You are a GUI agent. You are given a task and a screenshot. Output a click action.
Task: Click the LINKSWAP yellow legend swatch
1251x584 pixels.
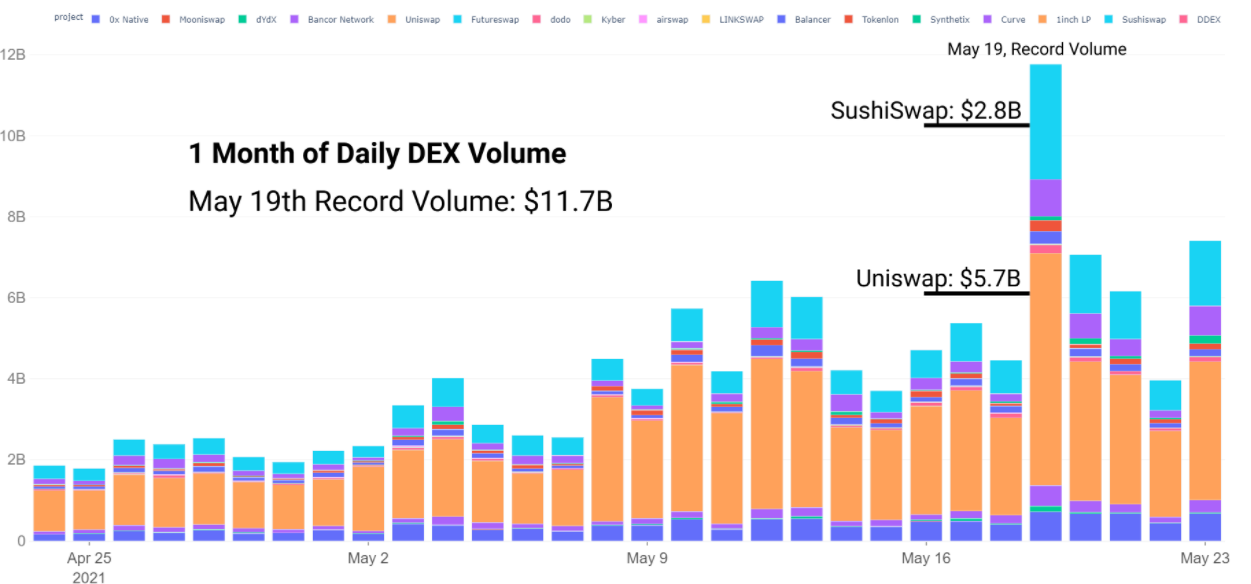707,19
